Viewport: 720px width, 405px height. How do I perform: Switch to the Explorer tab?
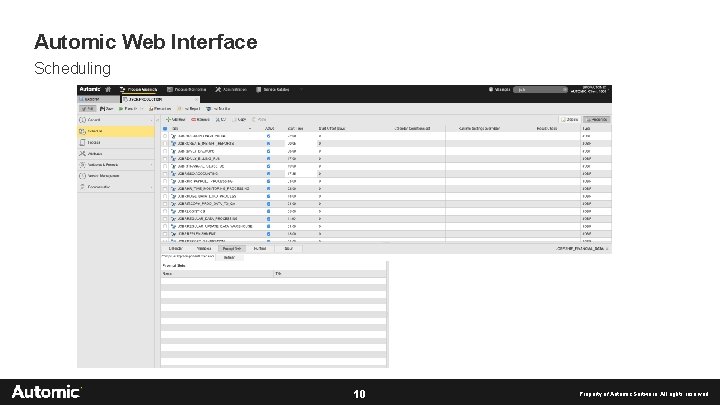point(99,99)
